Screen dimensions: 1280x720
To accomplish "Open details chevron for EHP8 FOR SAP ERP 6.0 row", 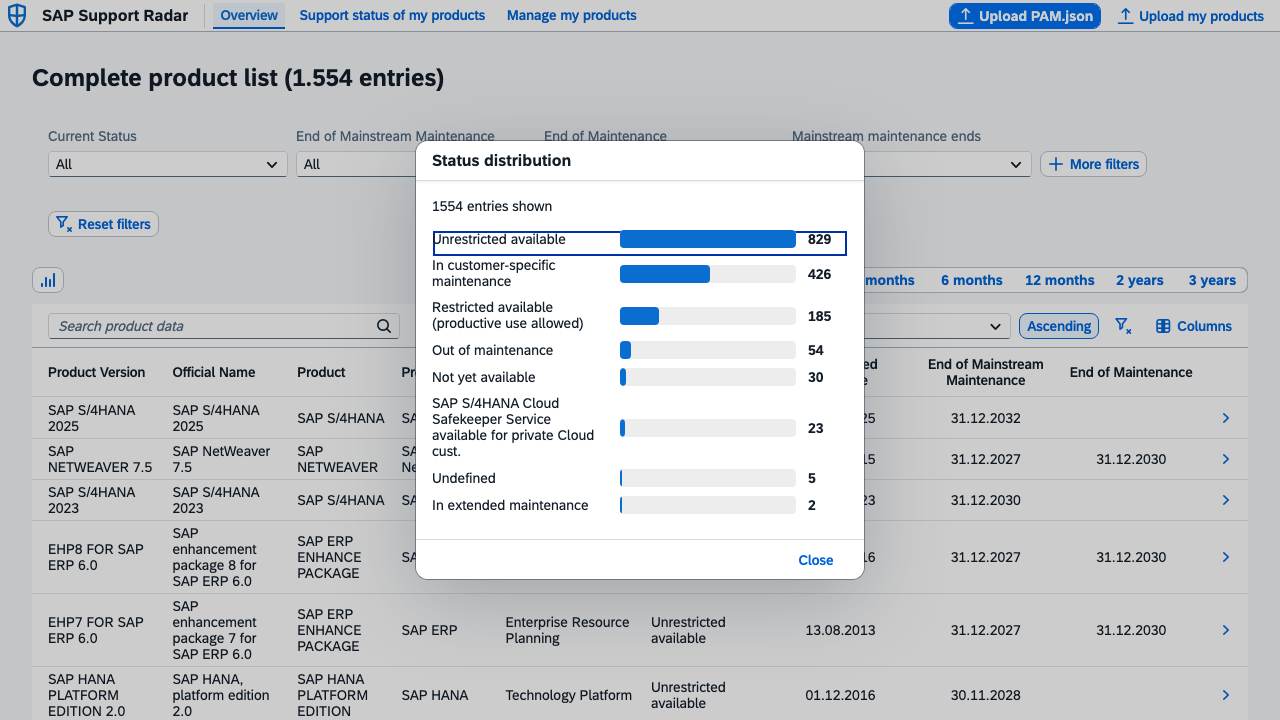I will click(1226, 557).
